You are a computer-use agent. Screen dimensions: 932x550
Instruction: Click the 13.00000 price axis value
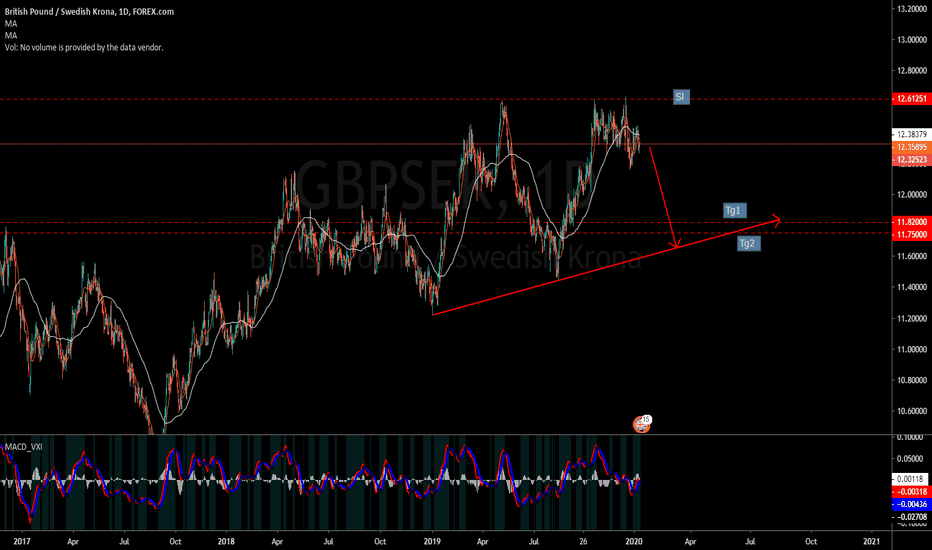(912, 40)
